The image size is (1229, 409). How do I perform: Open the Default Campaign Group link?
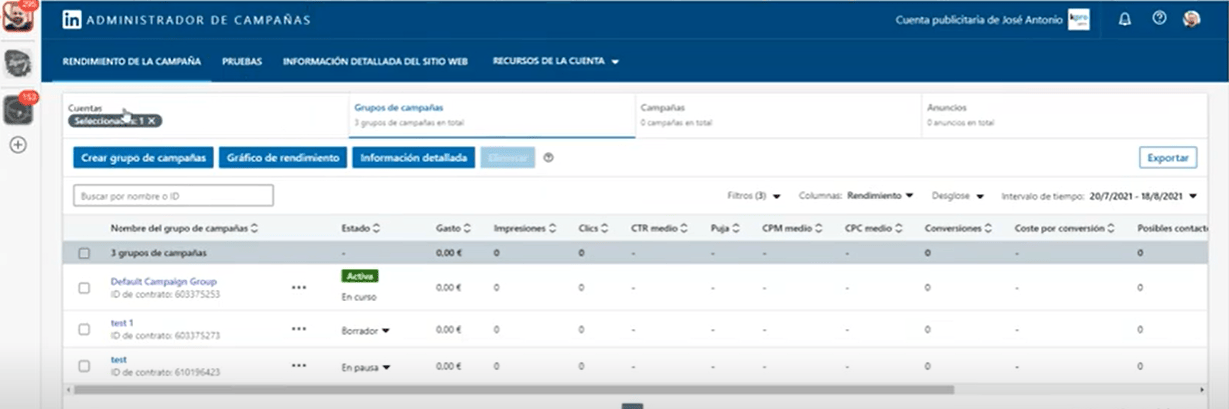click(163, 282)
